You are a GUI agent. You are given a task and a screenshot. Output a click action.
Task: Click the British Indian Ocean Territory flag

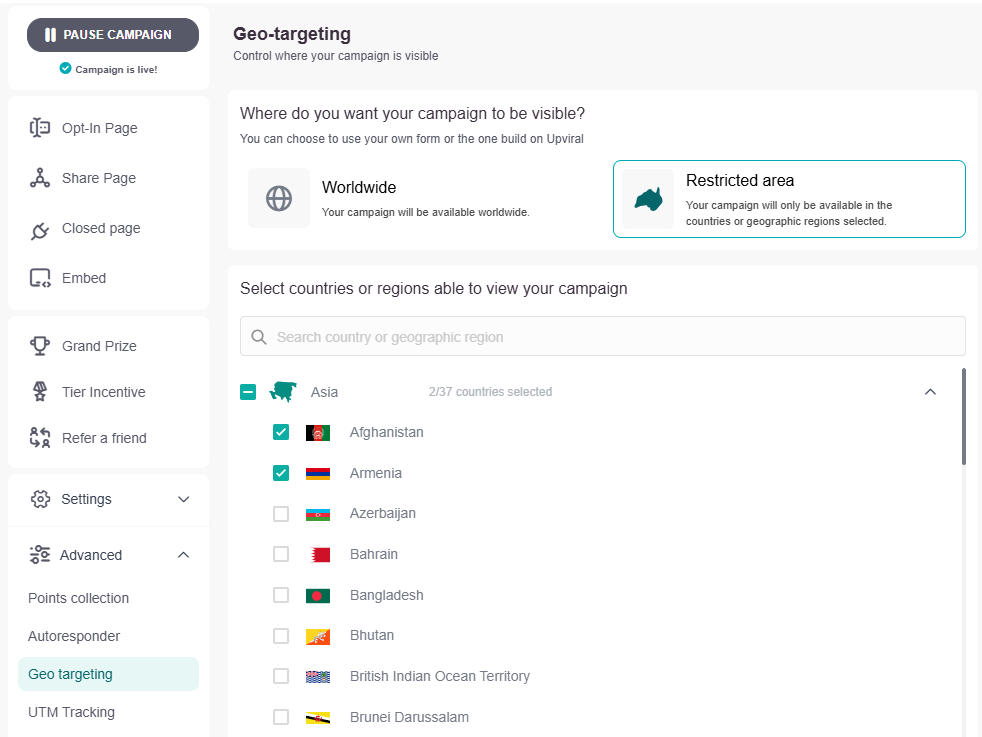coord(318,677)
